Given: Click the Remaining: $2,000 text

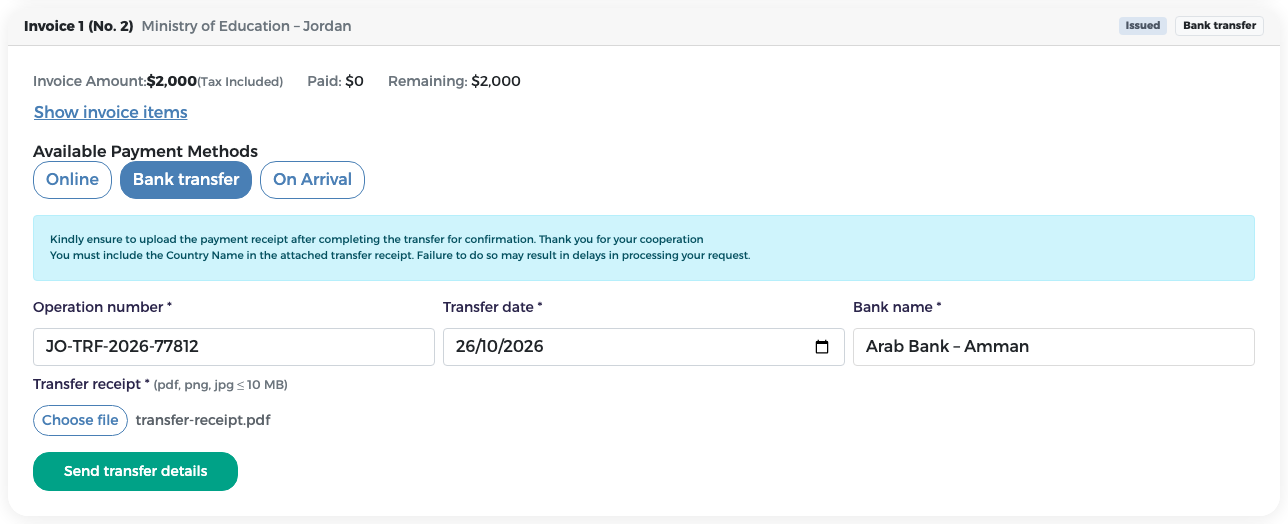Looking at the screenshot, I should [454, 81].
